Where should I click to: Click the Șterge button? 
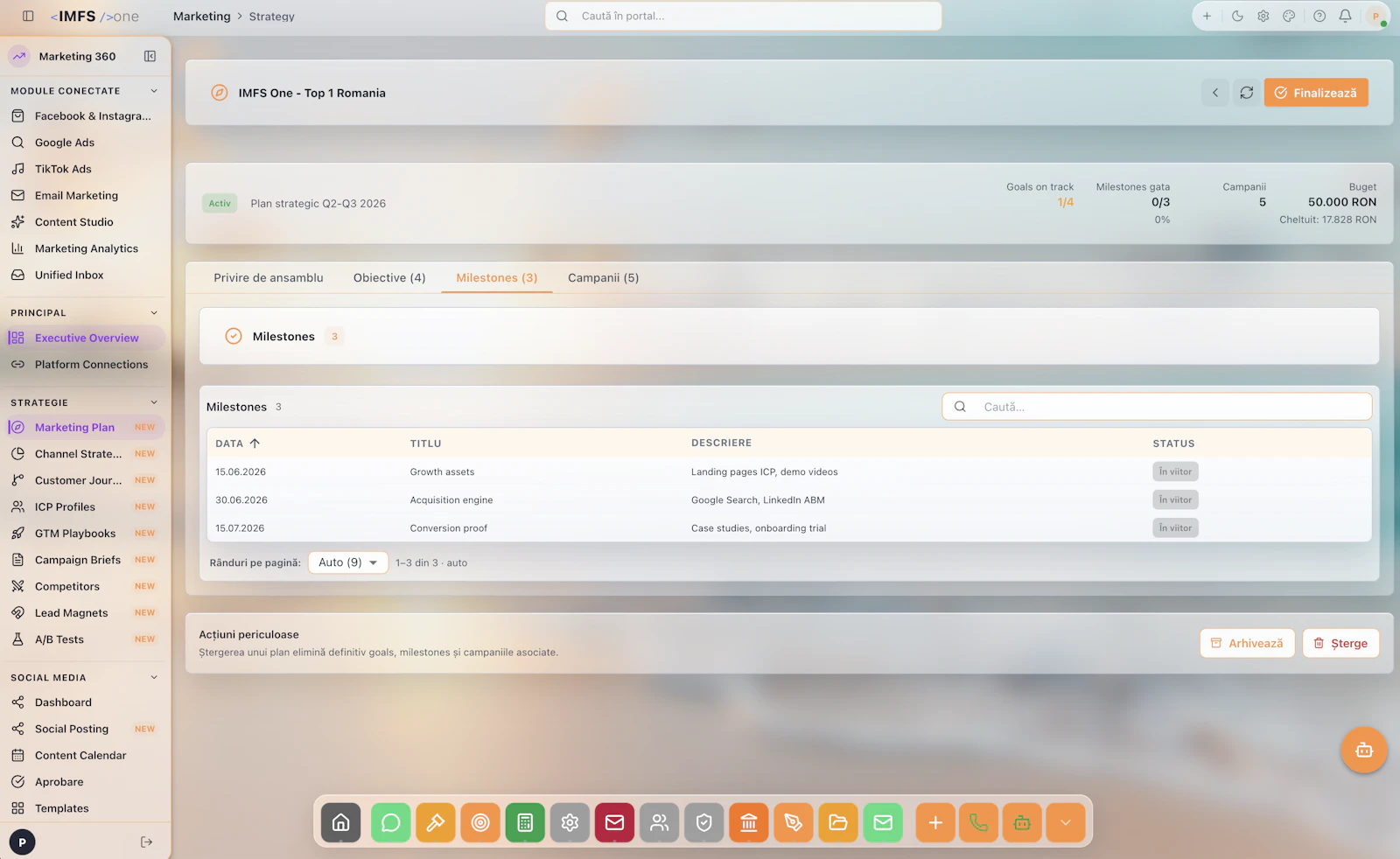click(x=1340, y=643)
